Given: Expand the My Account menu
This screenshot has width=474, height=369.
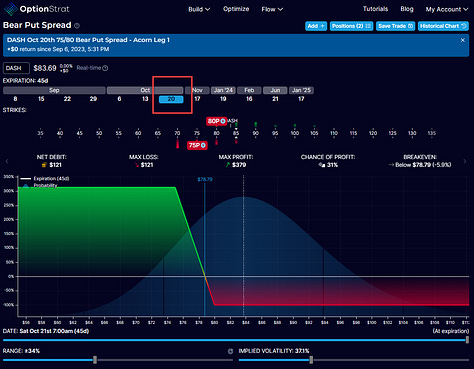Looking at the screenshot, I should [447, 9].
